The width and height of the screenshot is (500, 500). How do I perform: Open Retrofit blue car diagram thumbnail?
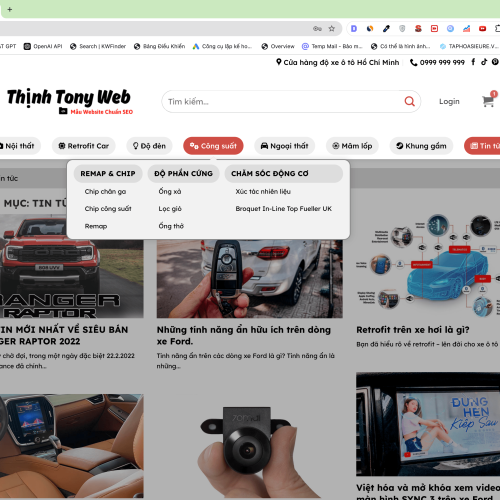point(428,266)
